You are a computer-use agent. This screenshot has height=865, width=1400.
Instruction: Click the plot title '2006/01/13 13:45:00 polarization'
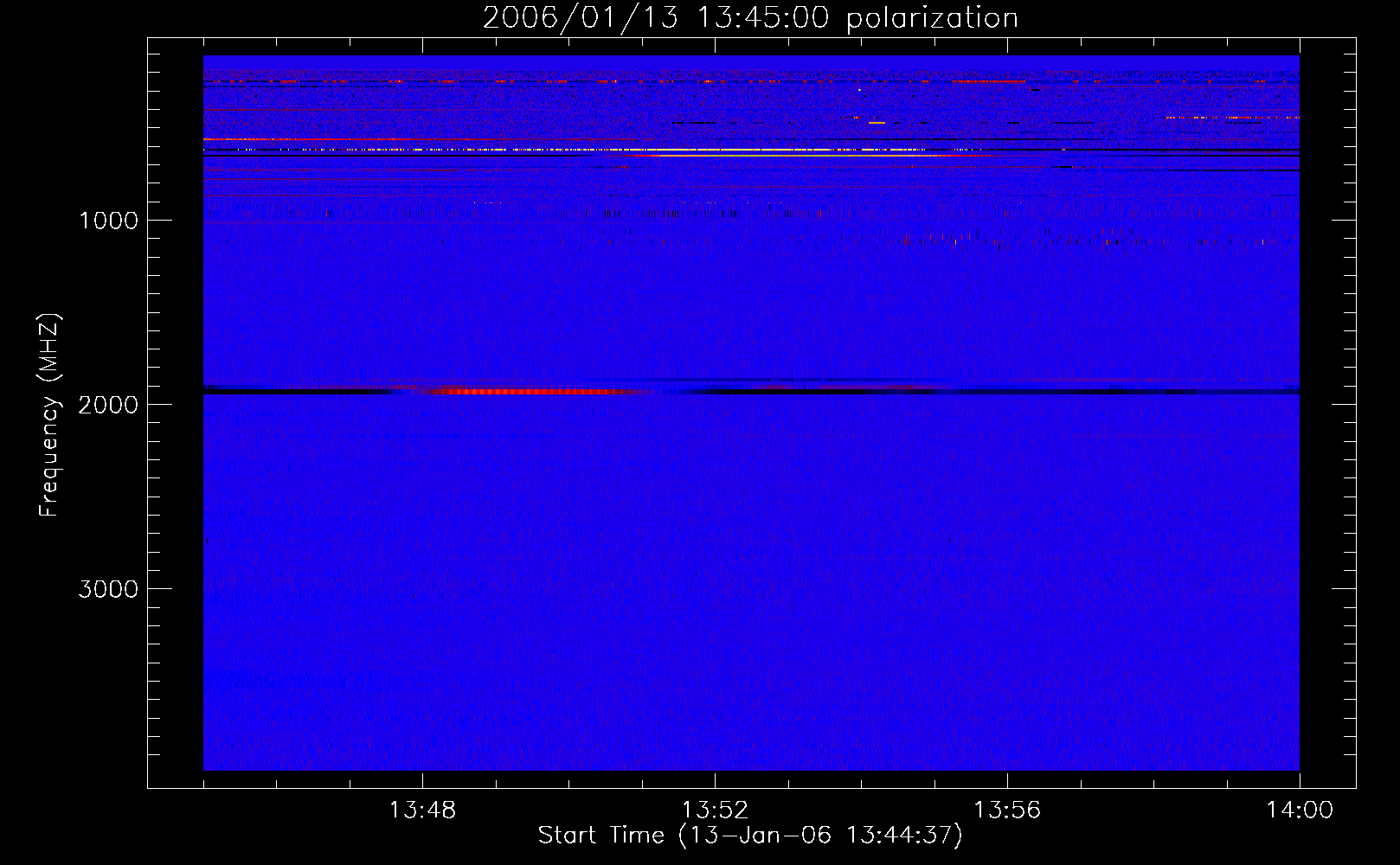click(750, 18)
